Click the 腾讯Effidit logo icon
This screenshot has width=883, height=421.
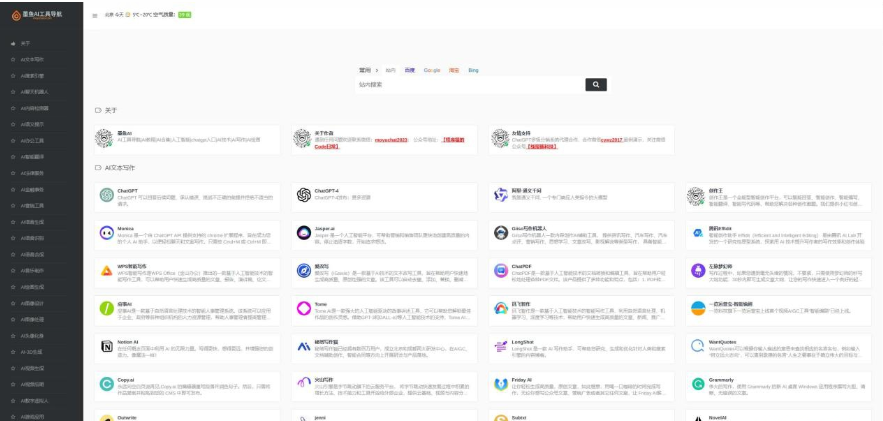[698, 232]
